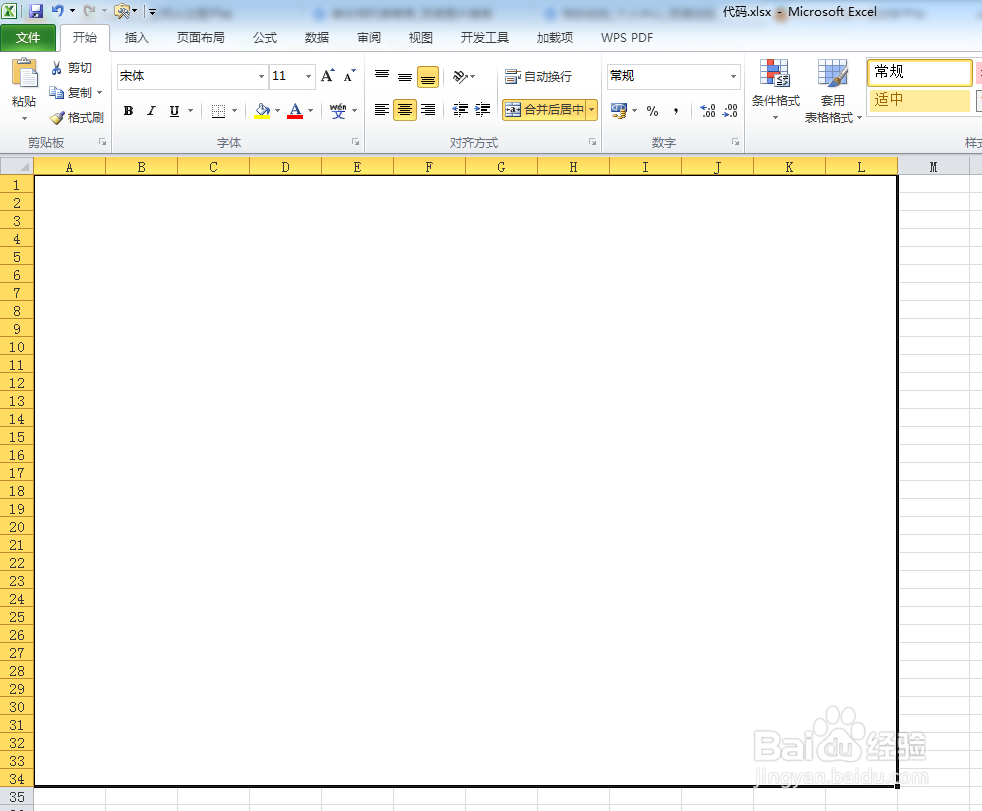982x811 pixels.
Task: Click the Paste clipboard icon
Action: click(x=24, y=74)
